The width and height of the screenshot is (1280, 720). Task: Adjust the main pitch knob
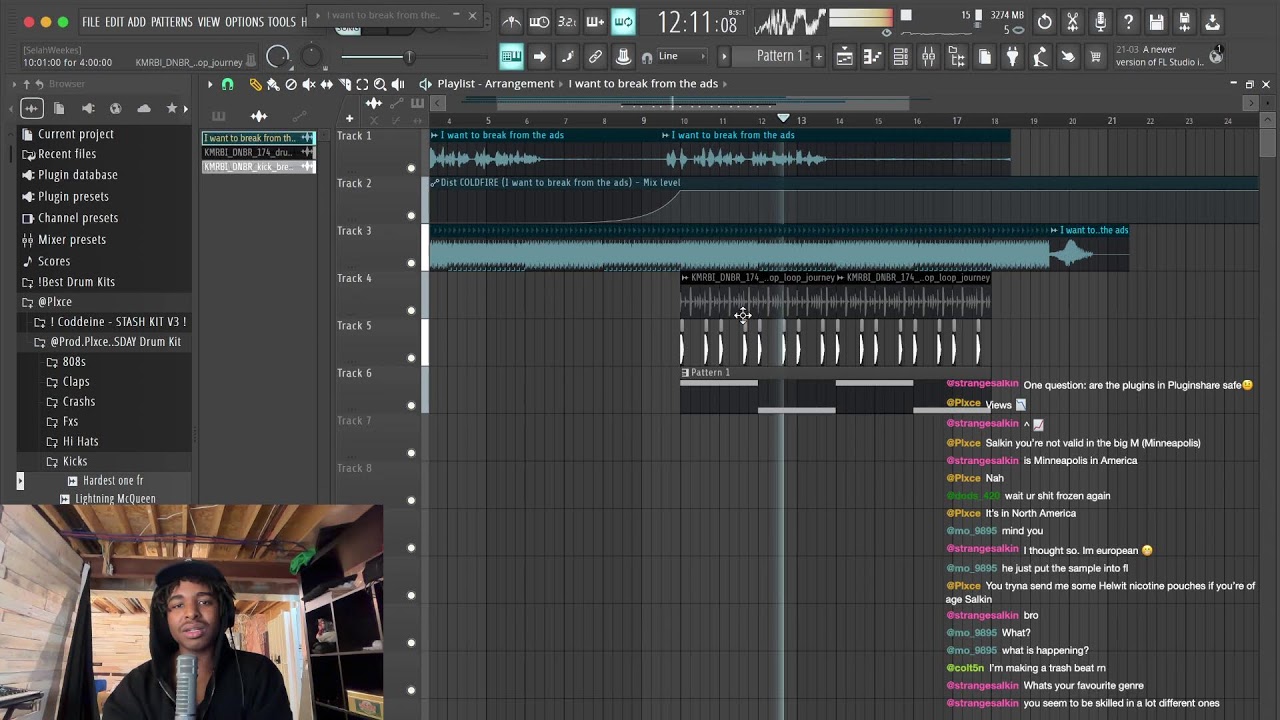(312, 56)
